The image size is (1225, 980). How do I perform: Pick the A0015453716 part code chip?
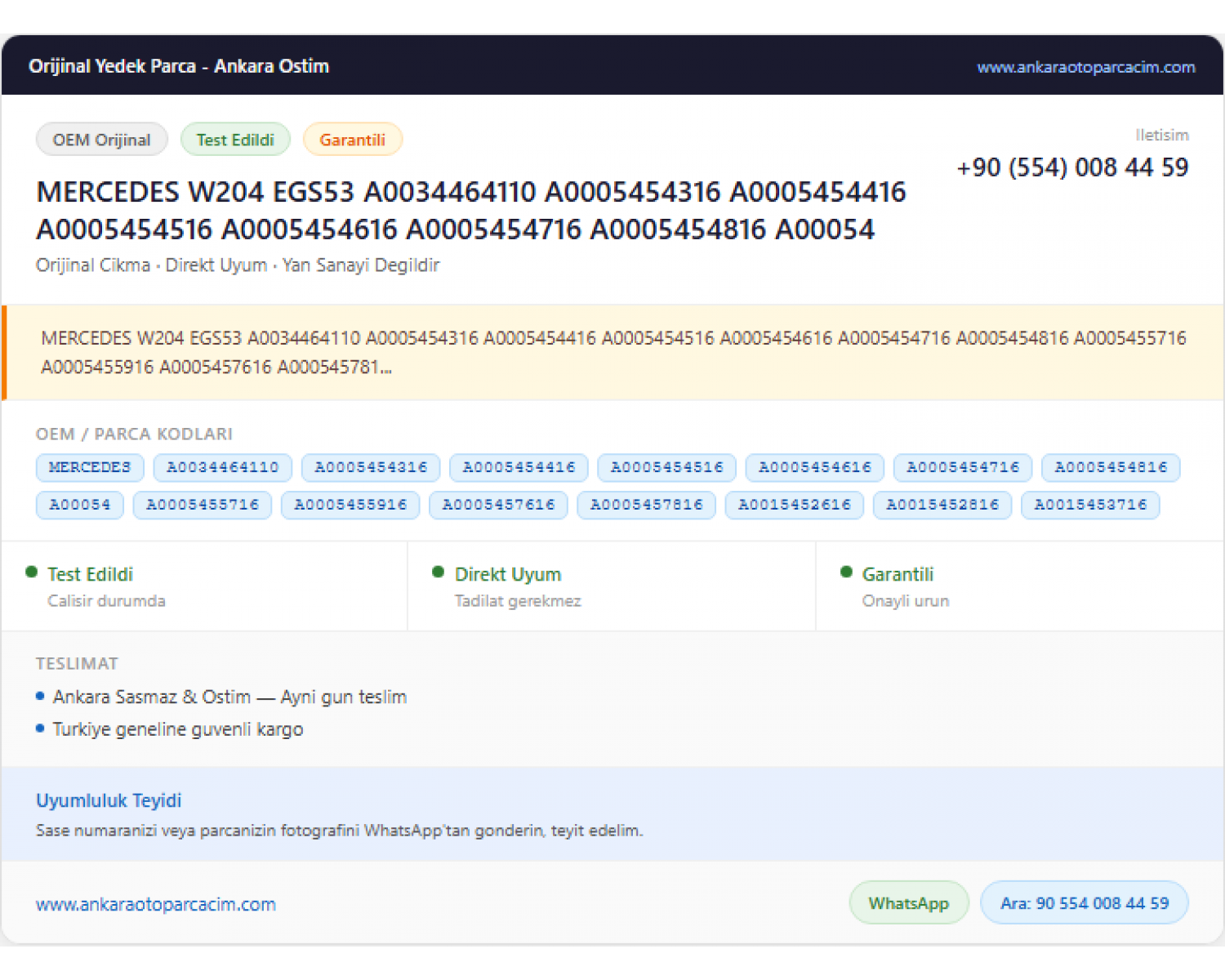(1090, 505)
